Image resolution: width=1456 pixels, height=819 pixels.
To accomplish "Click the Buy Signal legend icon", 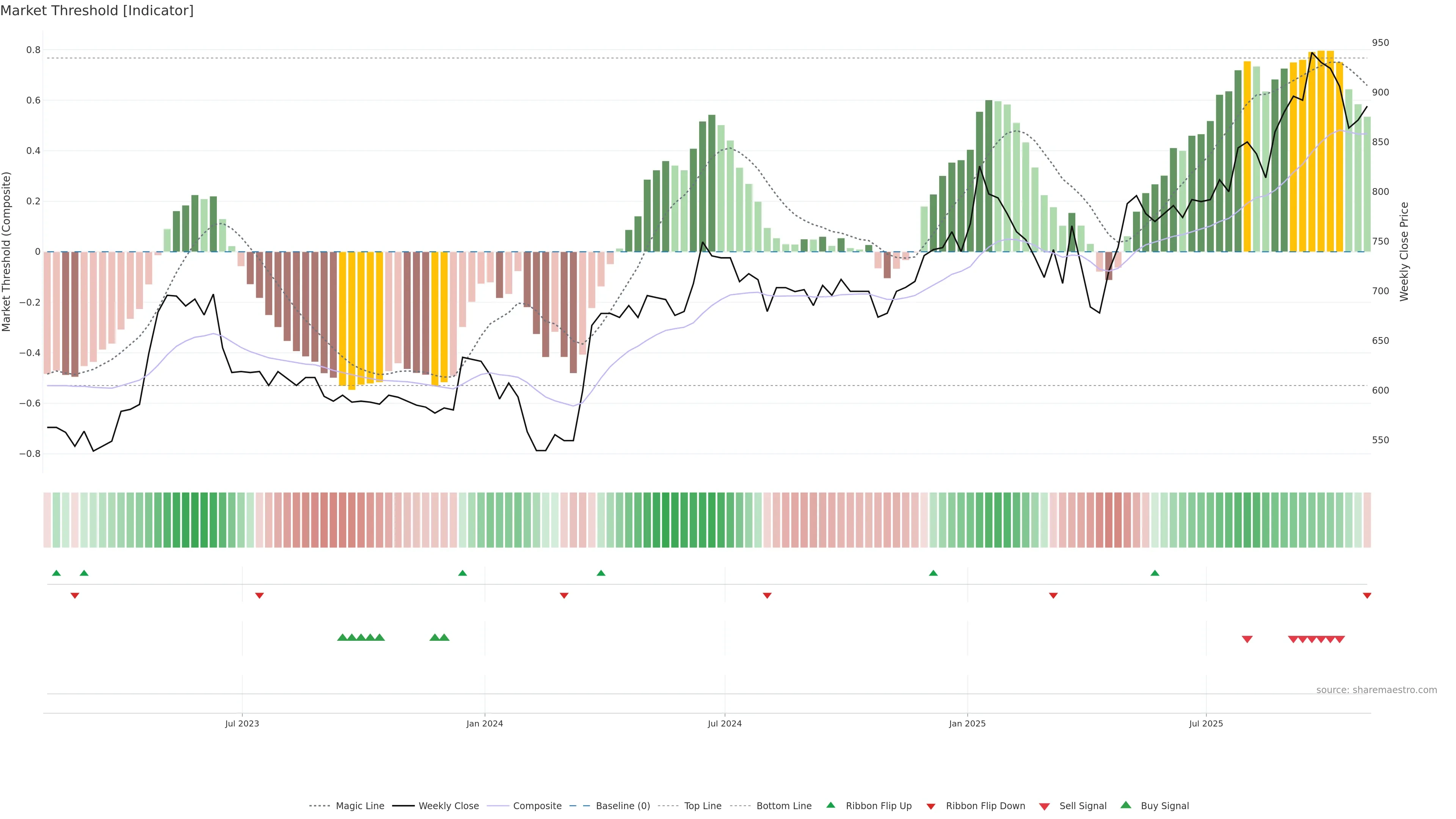I will (x=1126, y=805).
